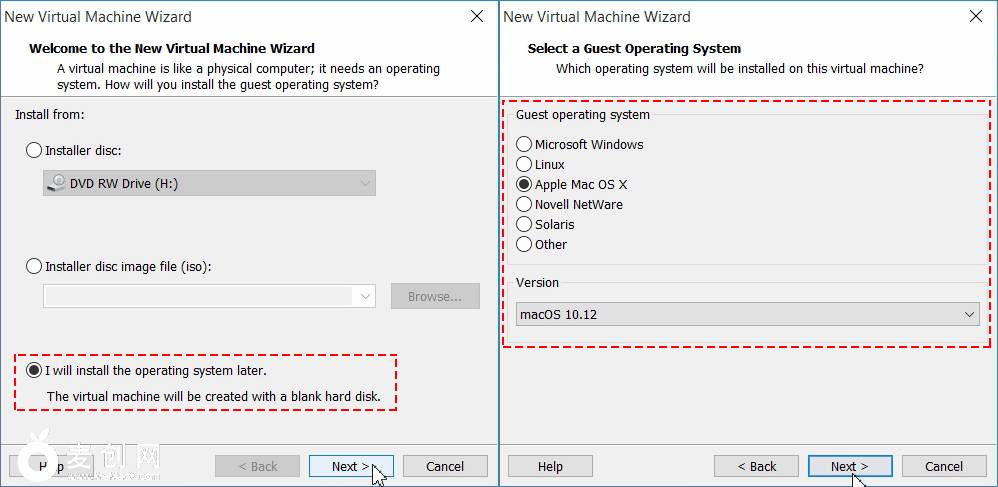This screenshot has height=487, width=998.
Task: Open the DVD RW Drive (H:) dropdown
Action: pyautogui.click(x=209, y=184)
